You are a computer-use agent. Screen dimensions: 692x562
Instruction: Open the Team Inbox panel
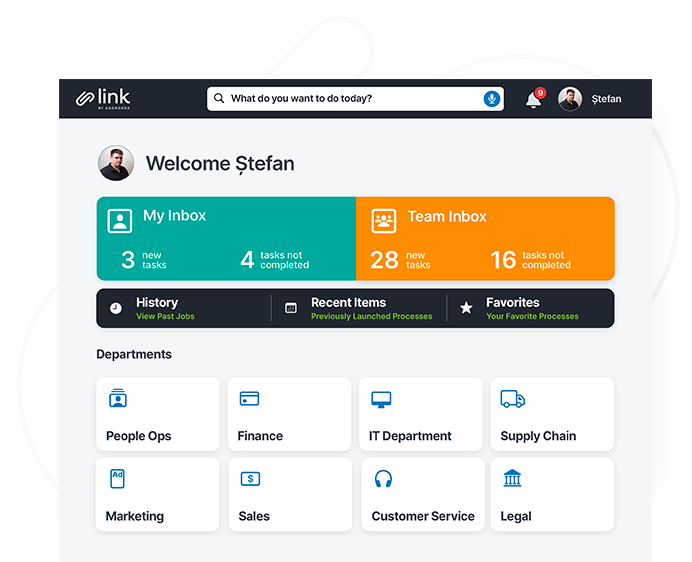485,238
